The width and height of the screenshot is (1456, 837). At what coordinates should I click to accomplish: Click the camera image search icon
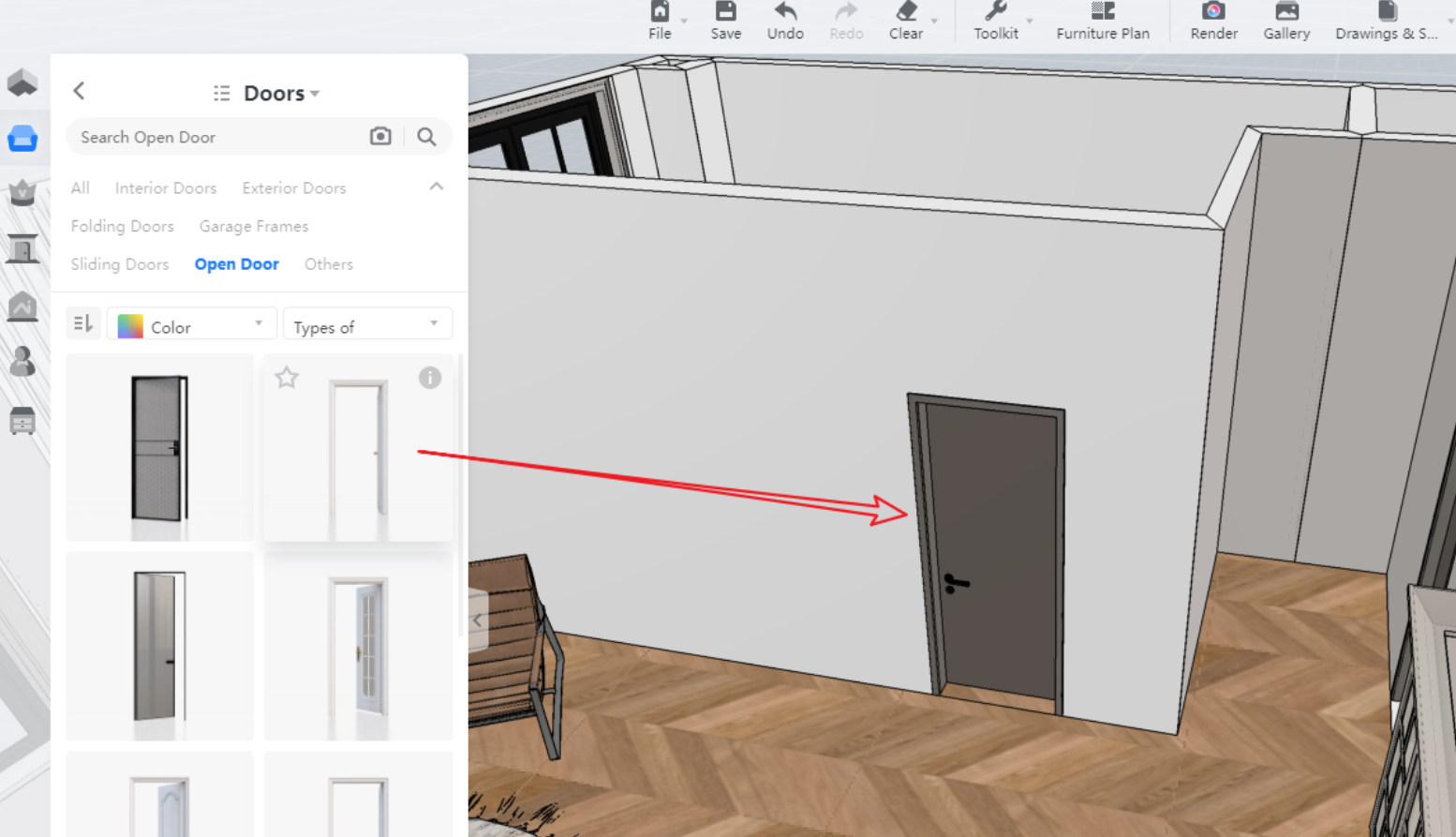[x=380, y=137]
